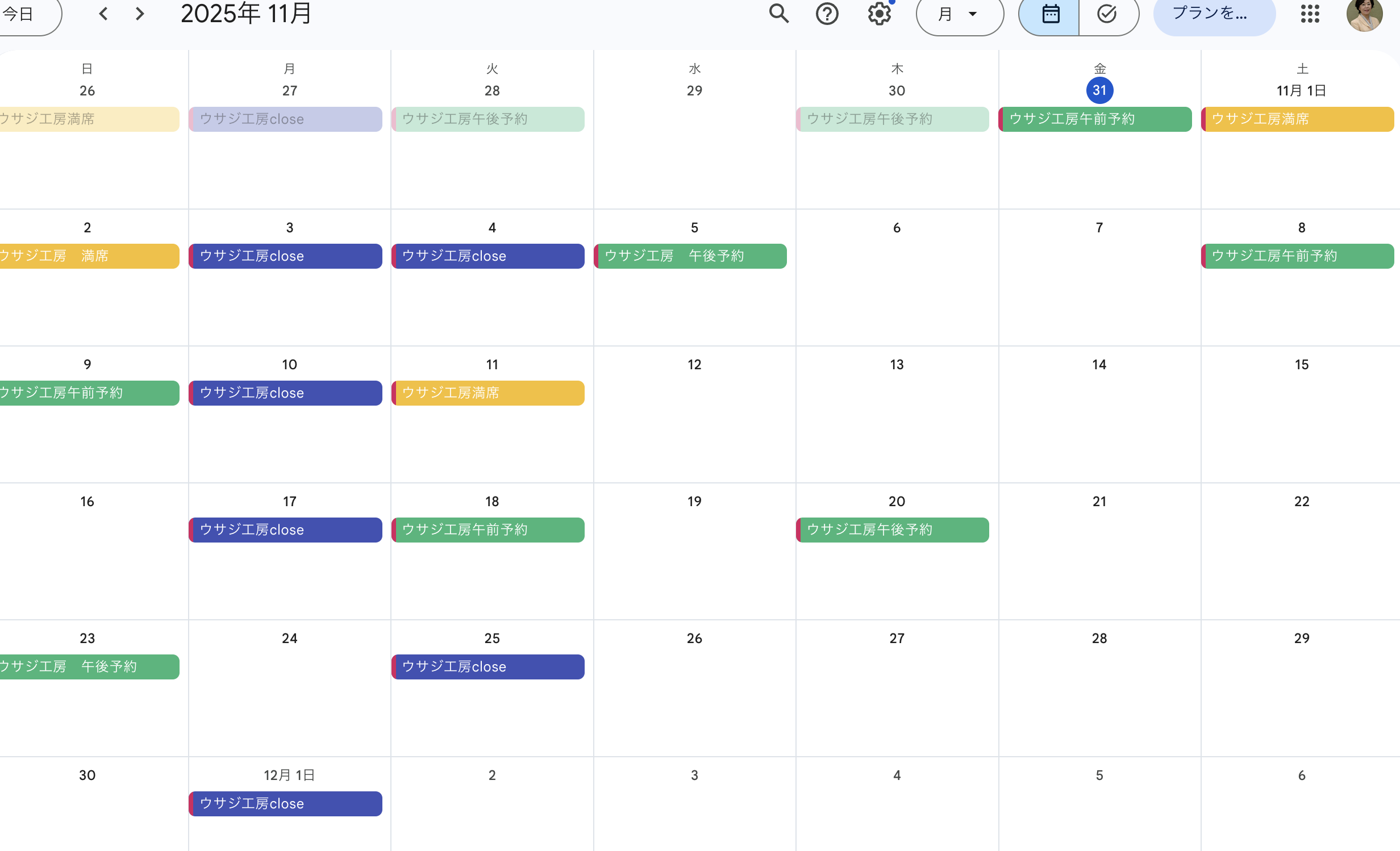Click the search magnifier icon
Viewport: 1400px width, 851px height.
[x=779, y=14]
